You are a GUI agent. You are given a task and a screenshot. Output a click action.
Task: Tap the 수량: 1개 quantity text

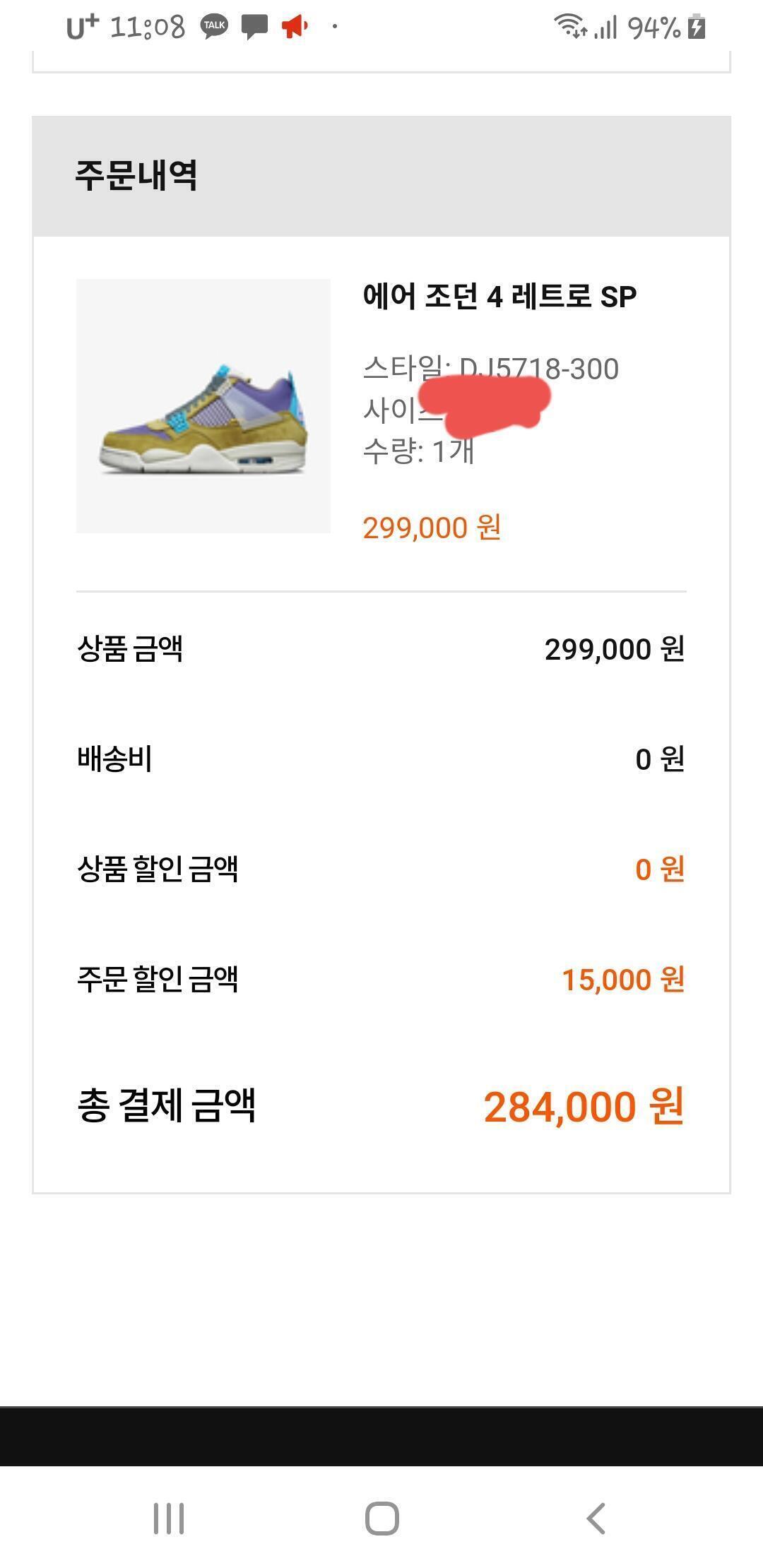click(x=418, y=451)
